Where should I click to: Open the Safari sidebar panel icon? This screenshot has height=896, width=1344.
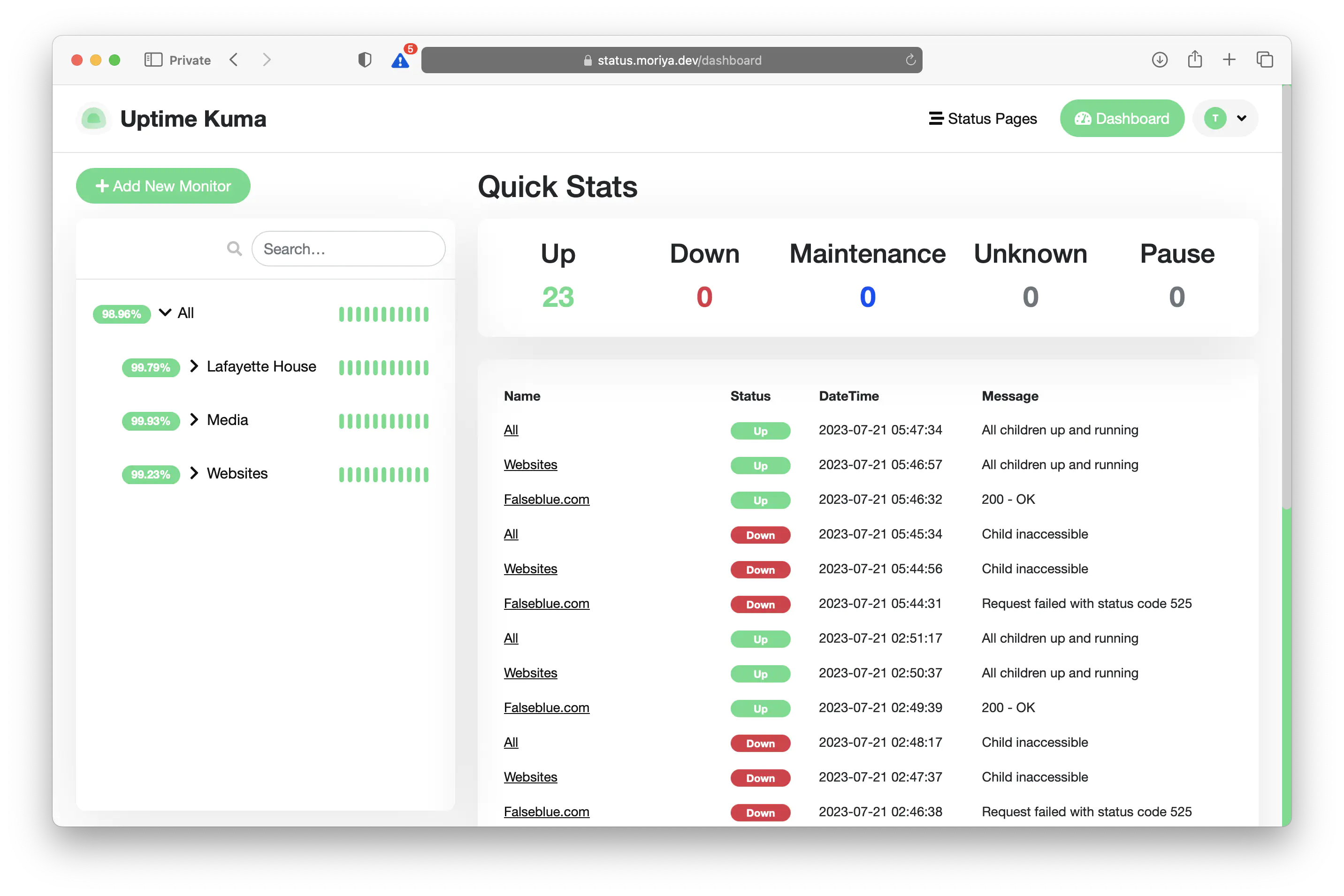[x=153, y=60]
